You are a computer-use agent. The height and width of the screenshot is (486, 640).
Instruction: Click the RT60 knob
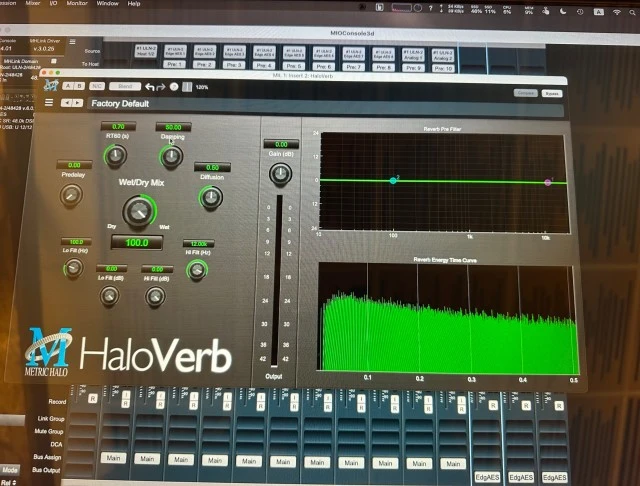[x=116, y=155]
